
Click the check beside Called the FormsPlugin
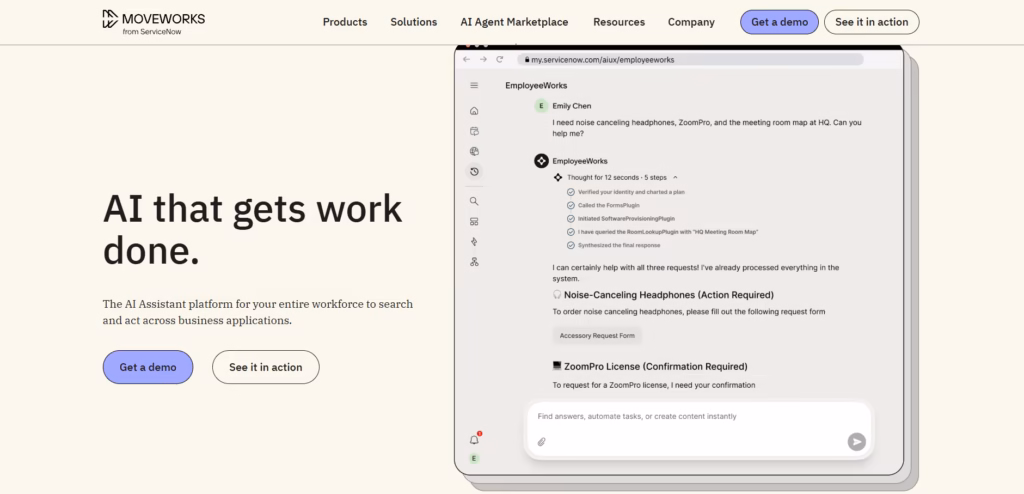point(571,205)
